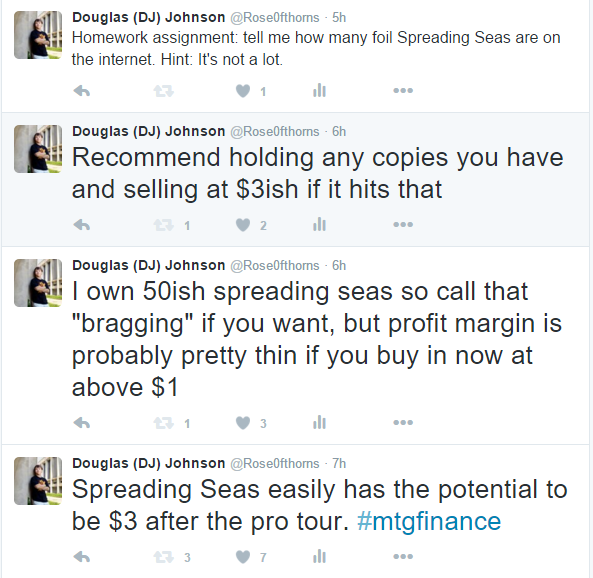Open more options on the Homework assignment tweet
Viewport: 593px width, 578px height.
[x=403, y=90]
